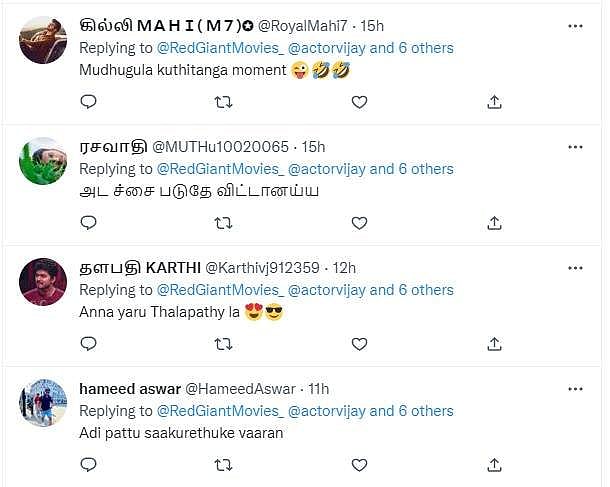Share hameed aswar's tweet

pos(494,464)
